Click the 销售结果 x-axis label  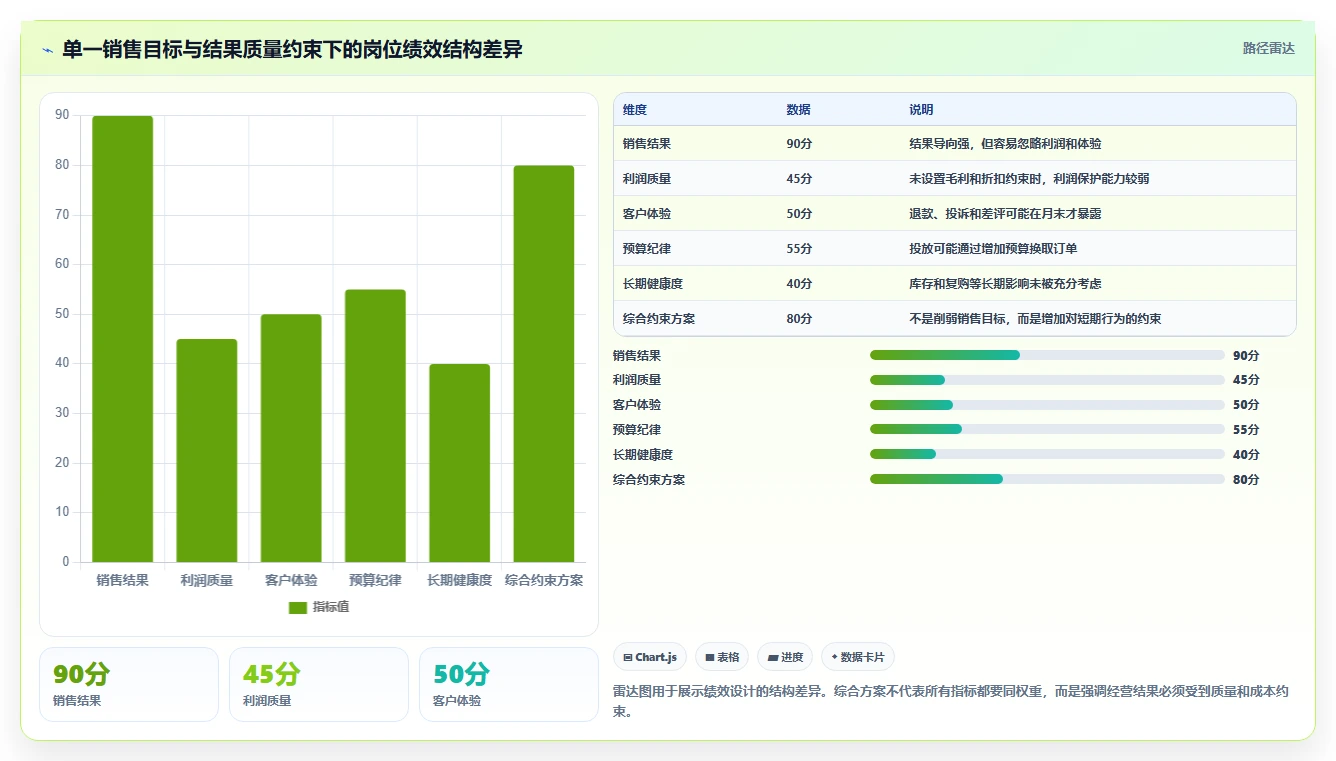tap(123, 580)
